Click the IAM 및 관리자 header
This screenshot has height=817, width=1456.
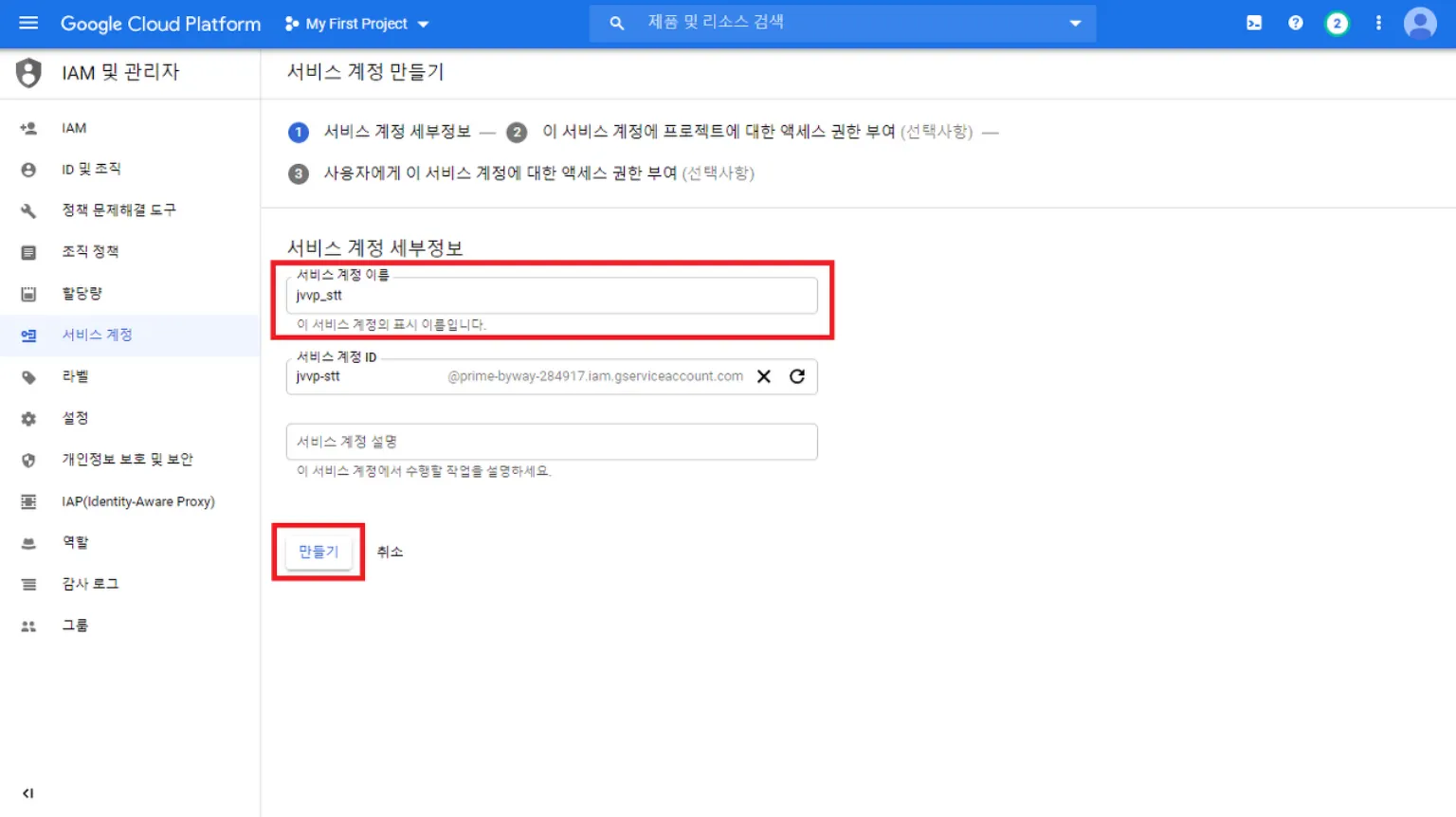pyautogui.click(x=120, y=72)
